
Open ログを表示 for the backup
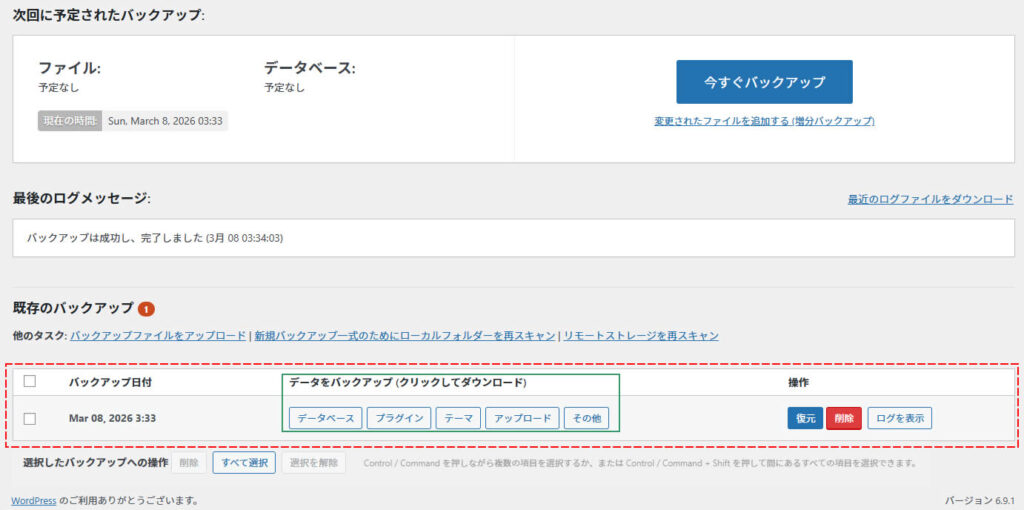pos(900,419)
